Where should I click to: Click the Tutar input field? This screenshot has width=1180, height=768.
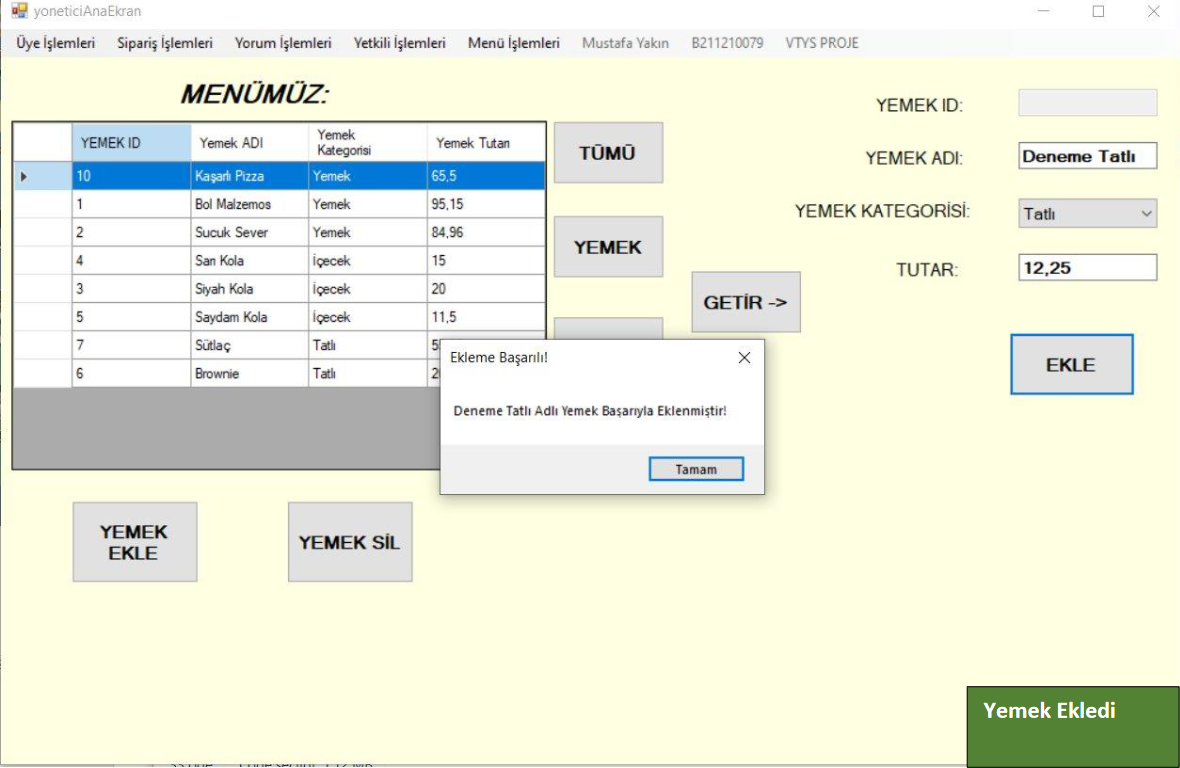point(1087,268)
